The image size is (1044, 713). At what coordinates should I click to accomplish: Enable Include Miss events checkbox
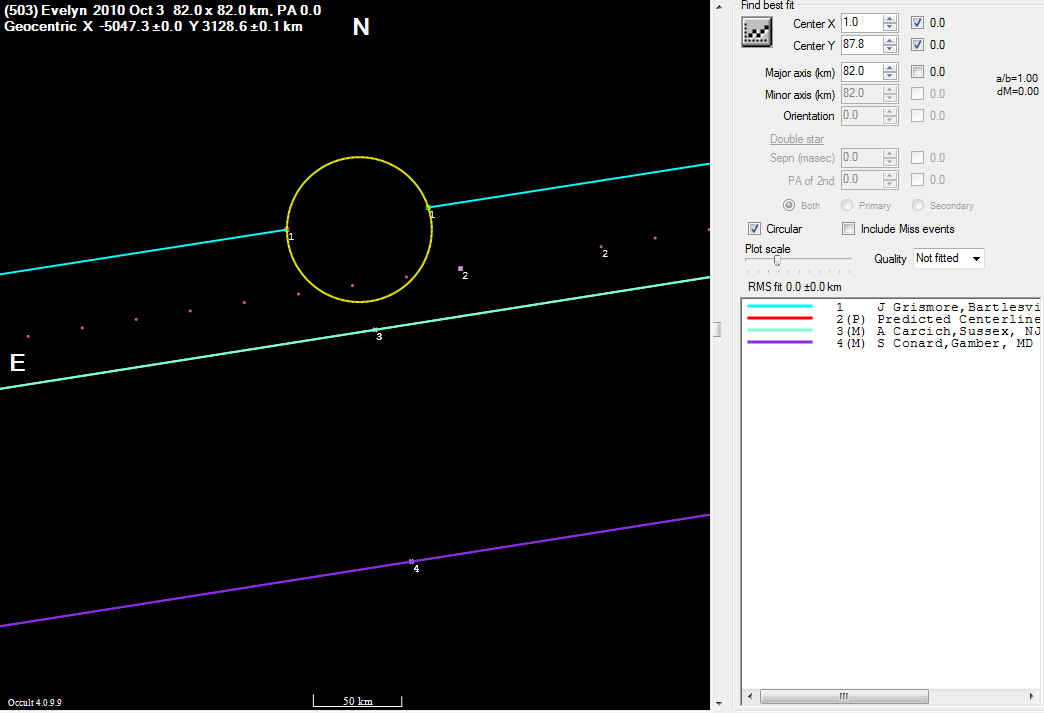pos(848,228)
